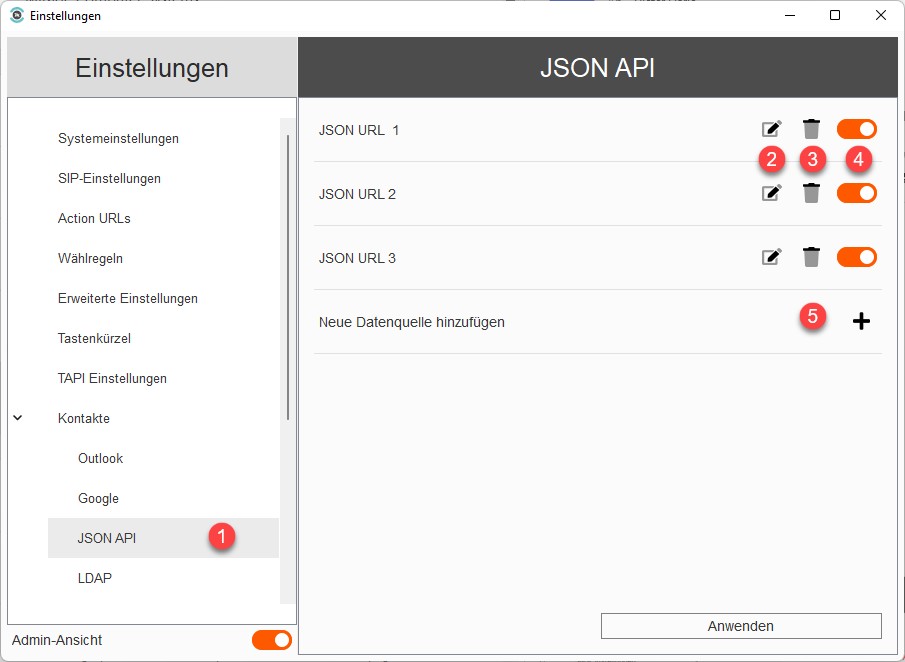Minimize the Einstellungen window
This screenshot has width=905, height=662.
tap(790, 15)
